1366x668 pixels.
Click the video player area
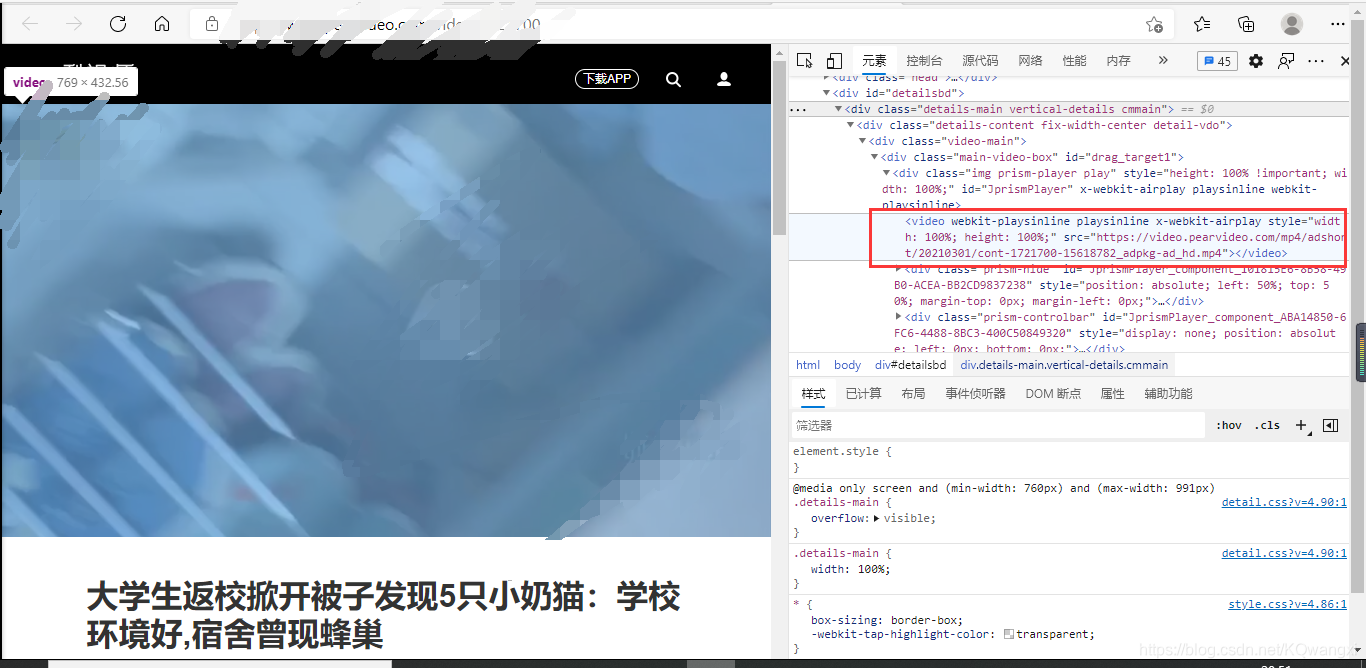click(386, 320)
